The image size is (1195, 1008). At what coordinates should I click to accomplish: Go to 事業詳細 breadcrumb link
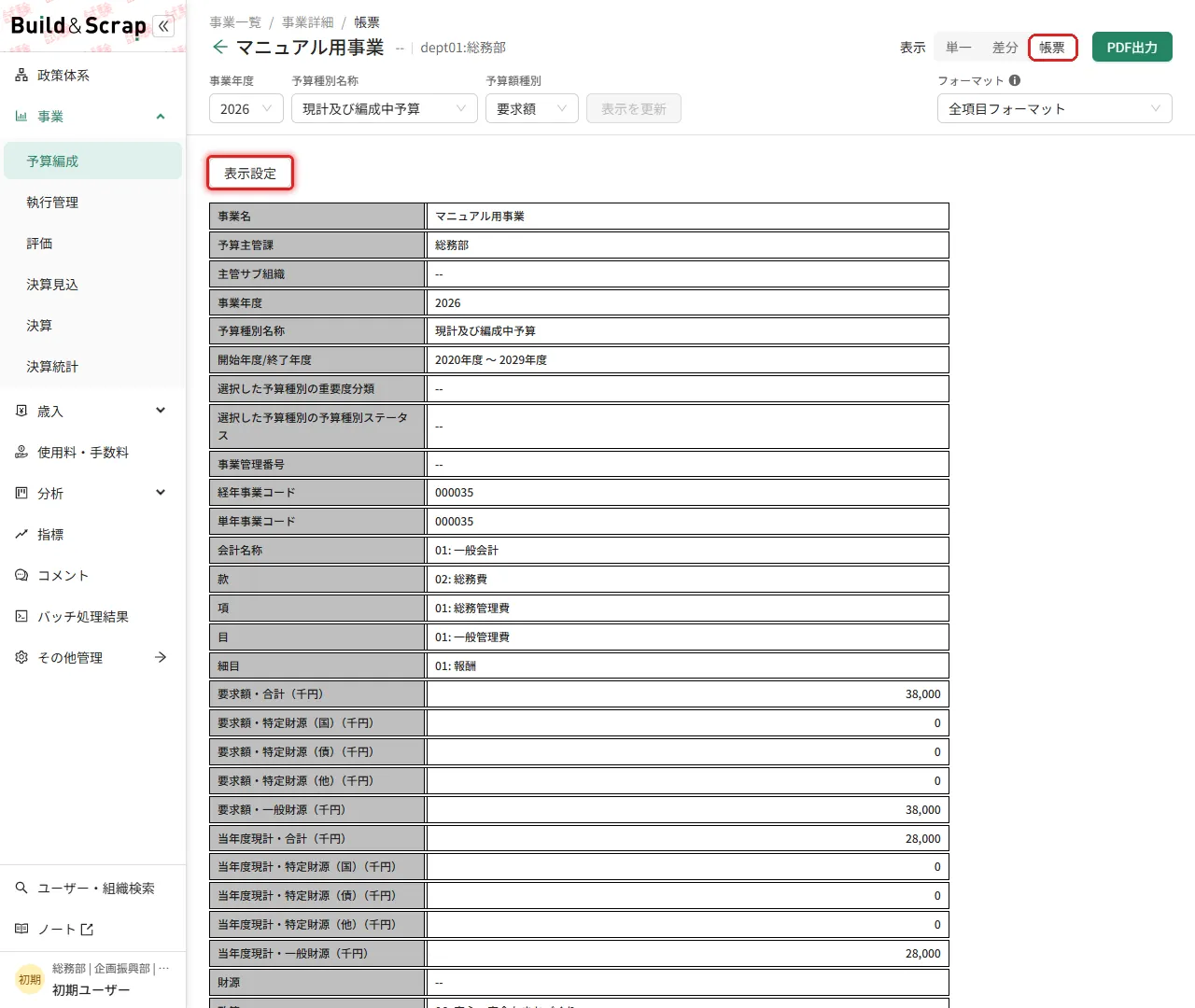point(308,22)
